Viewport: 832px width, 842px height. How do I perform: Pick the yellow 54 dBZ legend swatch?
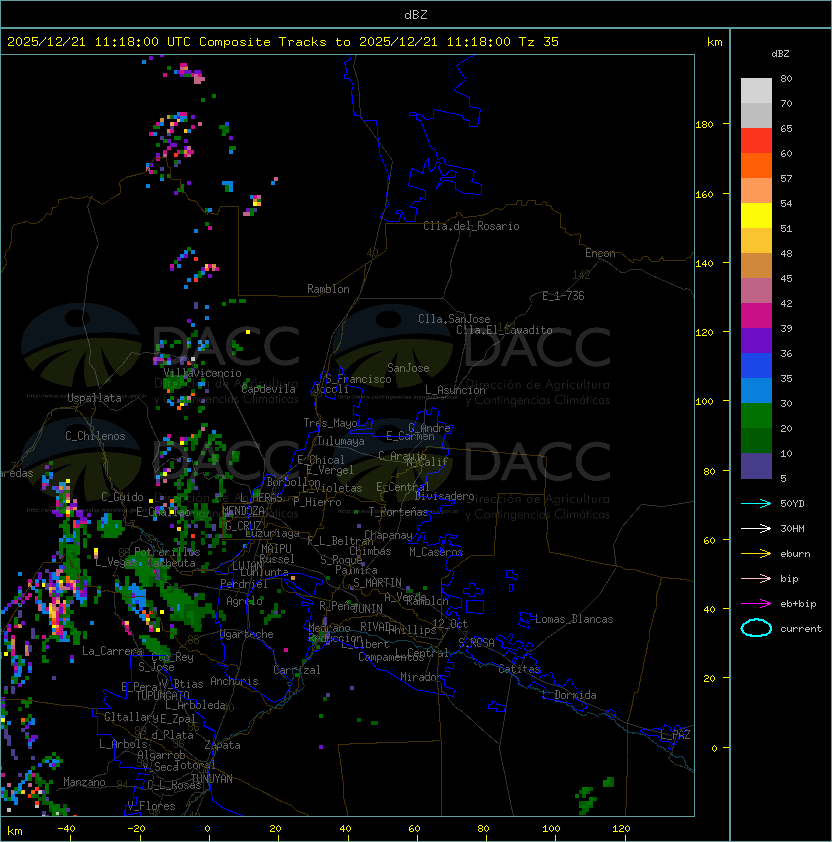pos(756,215)
